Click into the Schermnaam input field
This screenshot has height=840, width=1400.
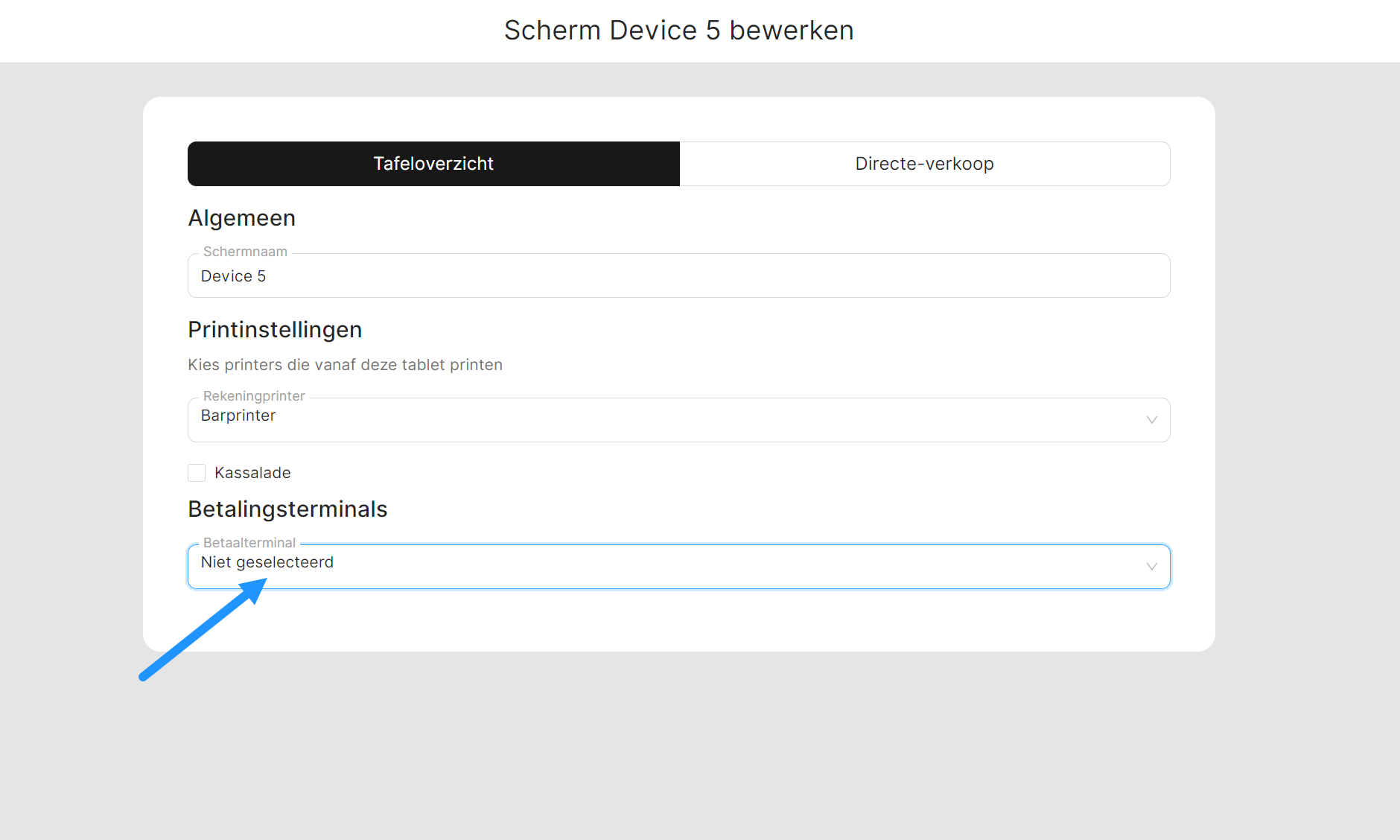tap(678, 276)
